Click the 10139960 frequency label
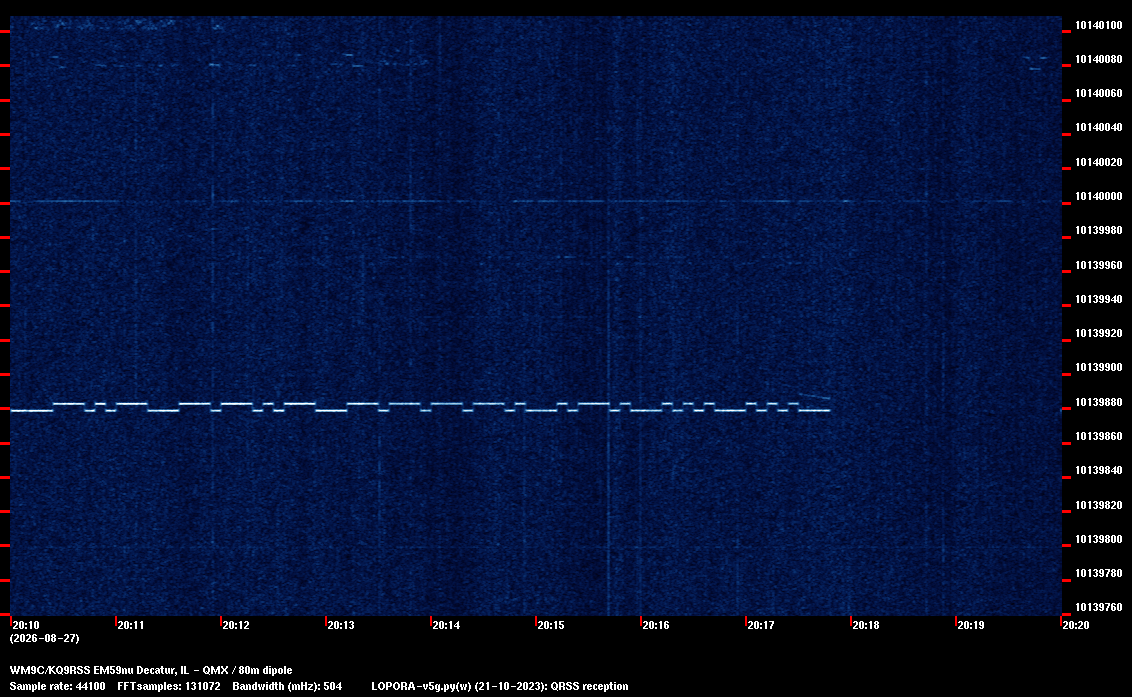The width and height of the screenshot is (1132, 697). coord(1099,265)
